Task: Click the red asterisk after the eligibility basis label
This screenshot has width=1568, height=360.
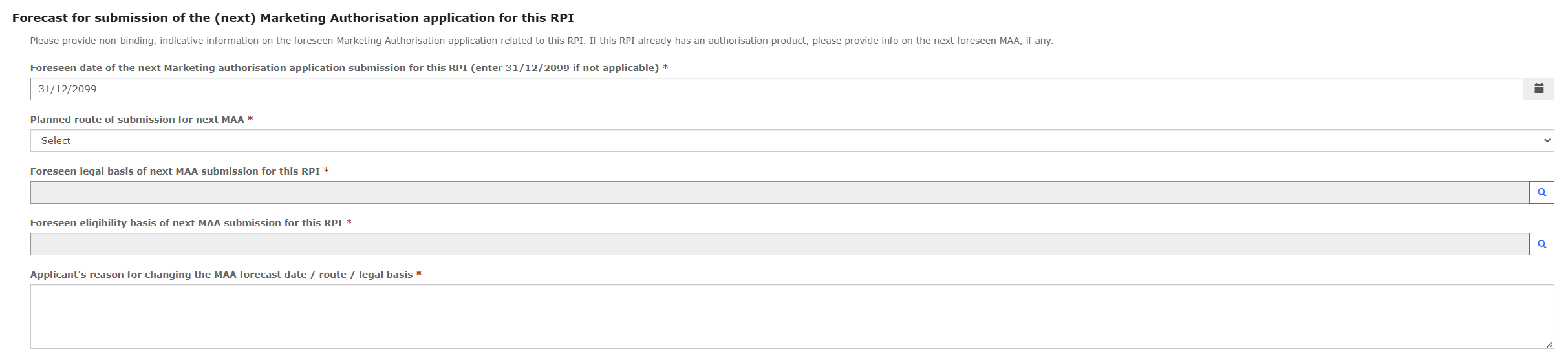Action: pos(349,222)
